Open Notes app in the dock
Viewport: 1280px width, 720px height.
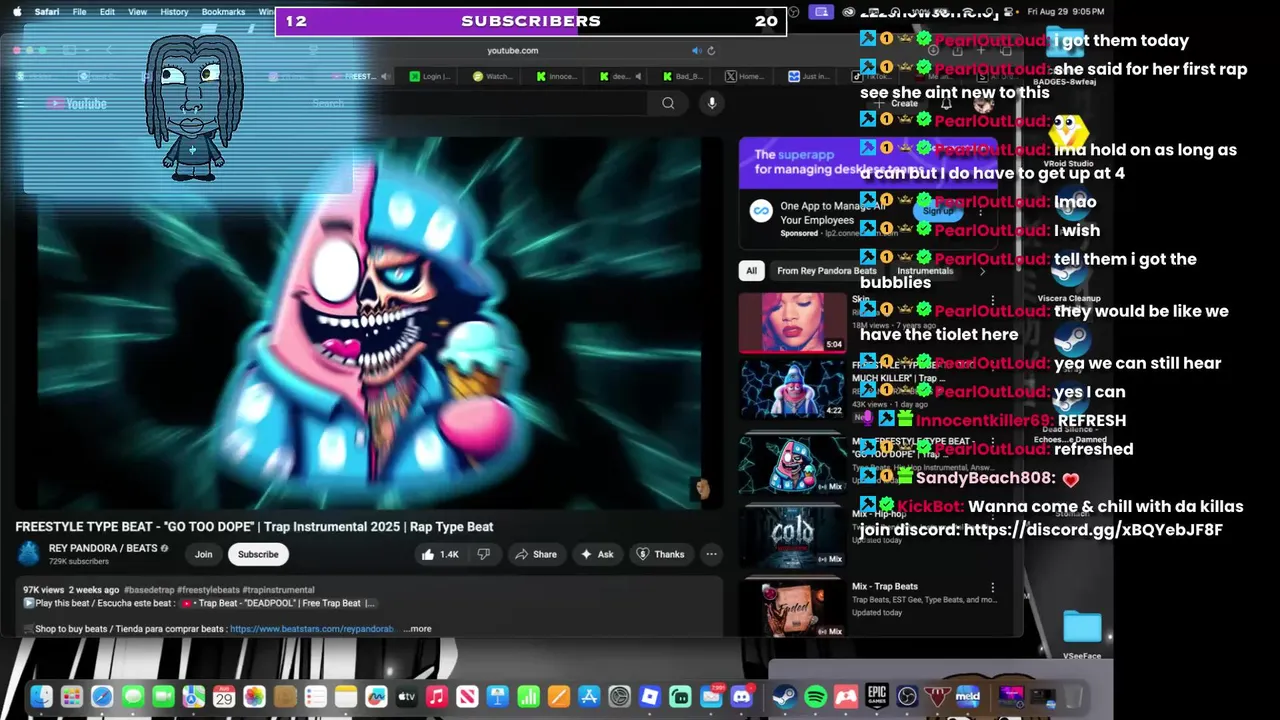[346, 697]
